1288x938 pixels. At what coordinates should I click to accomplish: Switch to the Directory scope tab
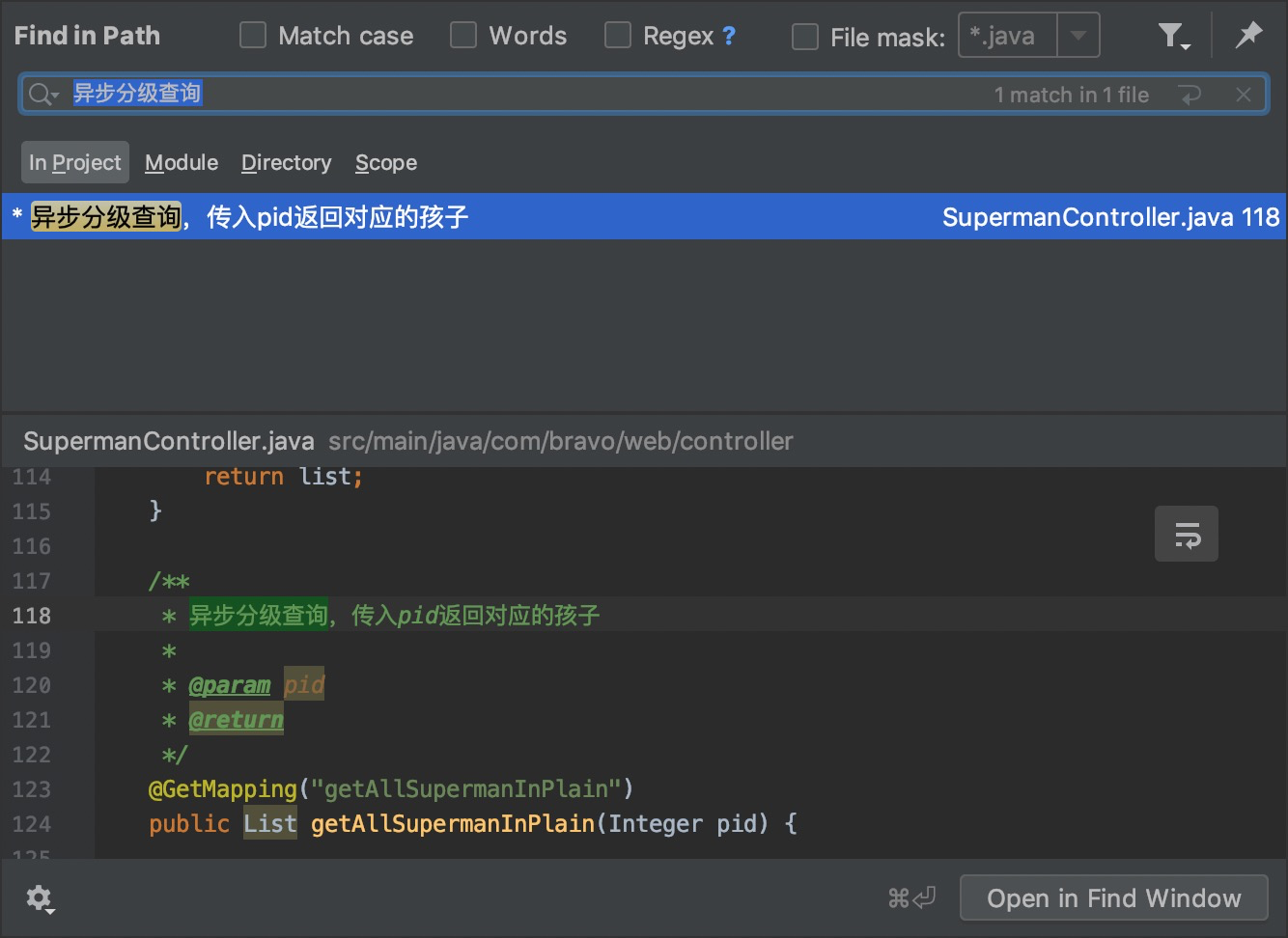[x=286, y=163]
